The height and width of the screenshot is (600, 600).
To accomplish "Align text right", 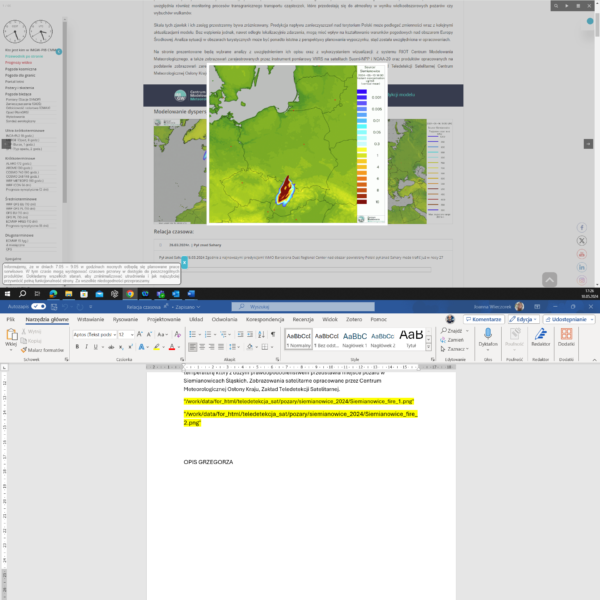I will click(212, 347).
